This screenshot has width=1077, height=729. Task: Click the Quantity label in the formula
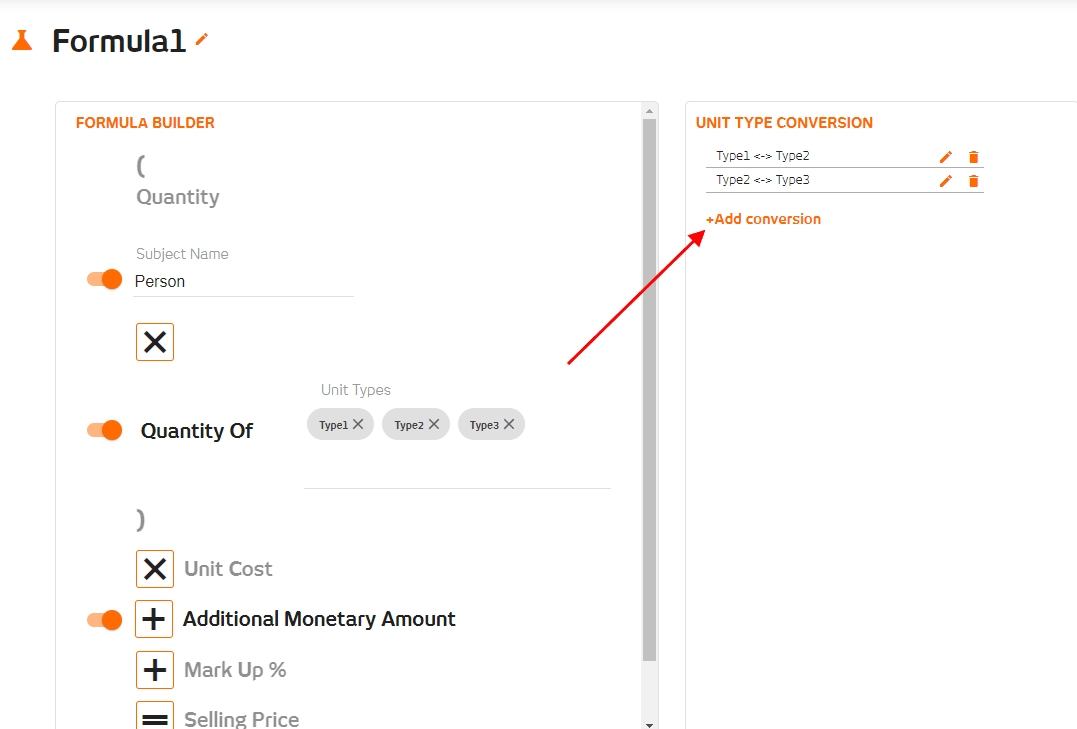click(178, 197)
